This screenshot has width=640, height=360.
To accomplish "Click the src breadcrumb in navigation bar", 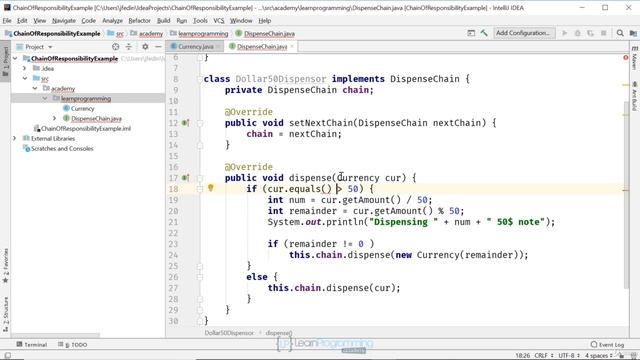I will point(116,33).
